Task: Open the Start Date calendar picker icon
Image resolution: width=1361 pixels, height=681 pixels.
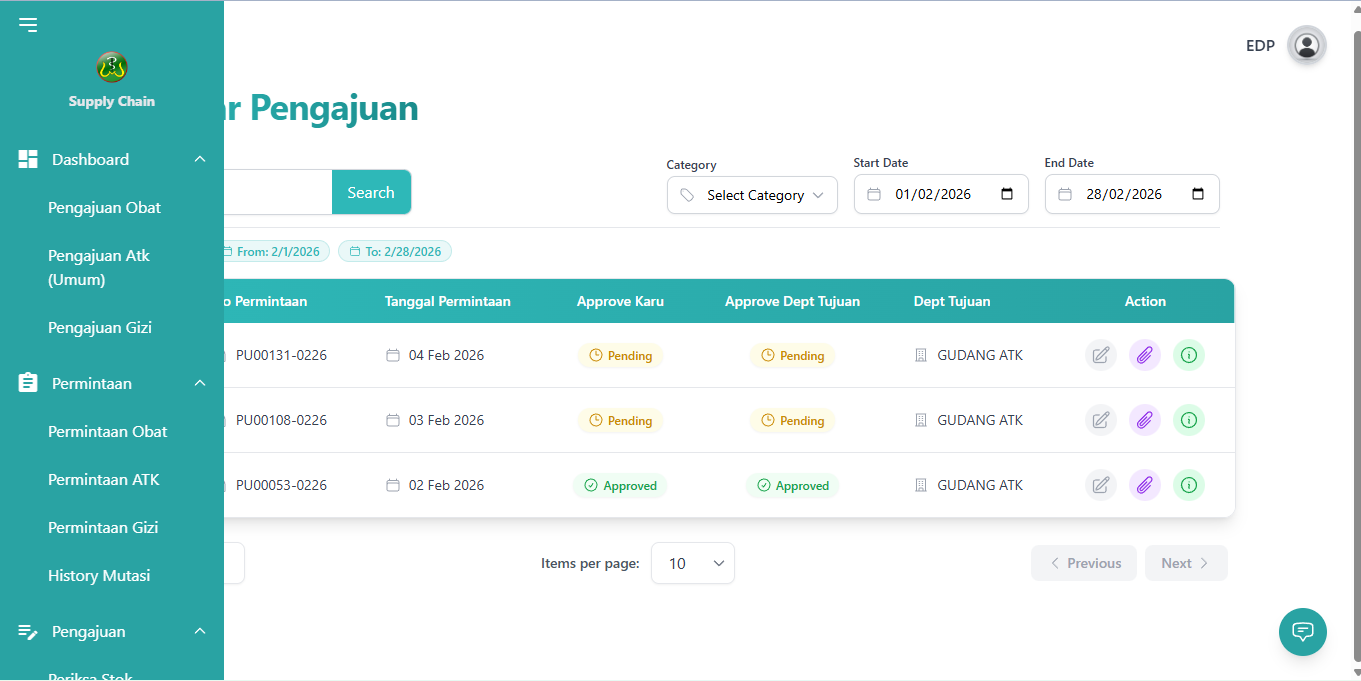Action: (1007, 194)
